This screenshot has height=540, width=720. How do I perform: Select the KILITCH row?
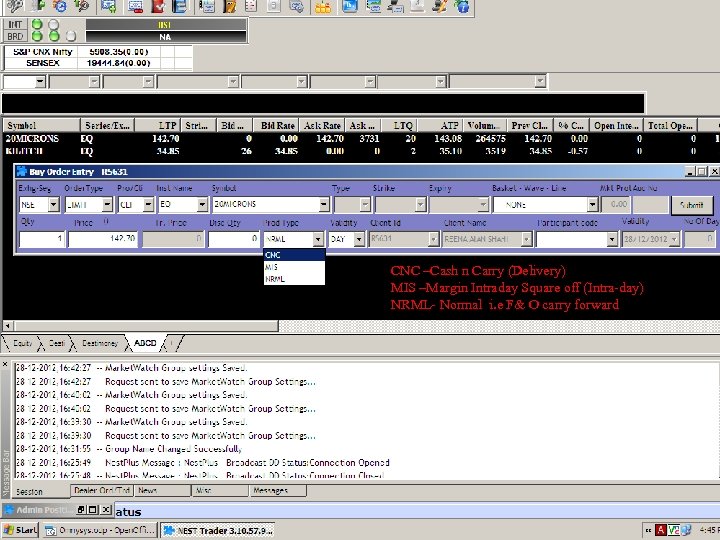(x=360, y=151)
